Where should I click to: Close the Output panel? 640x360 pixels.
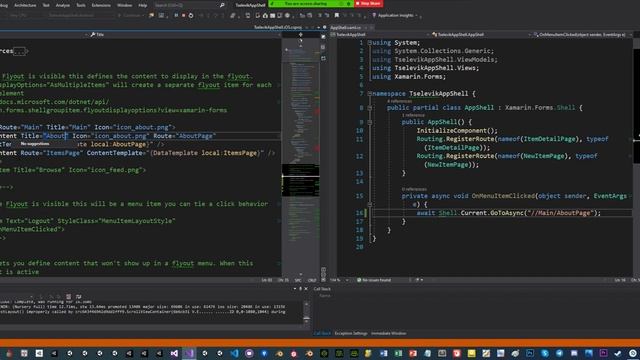point(306,289)
